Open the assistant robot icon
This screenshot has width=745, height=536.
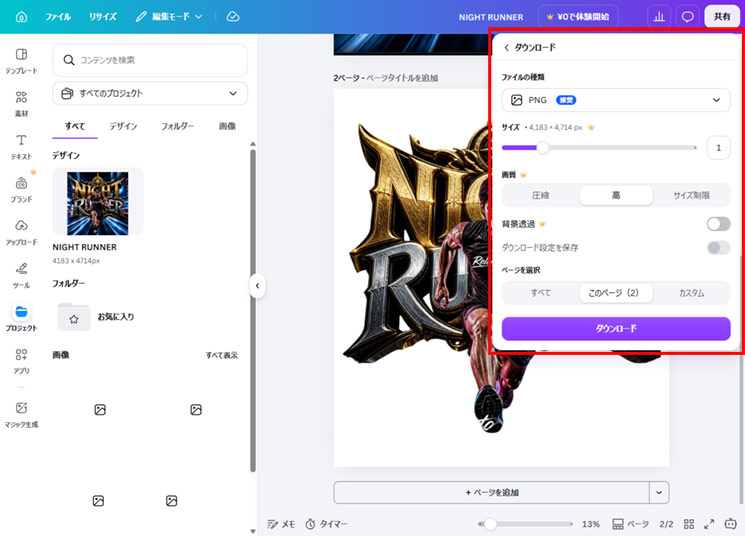tap(731, 524)
